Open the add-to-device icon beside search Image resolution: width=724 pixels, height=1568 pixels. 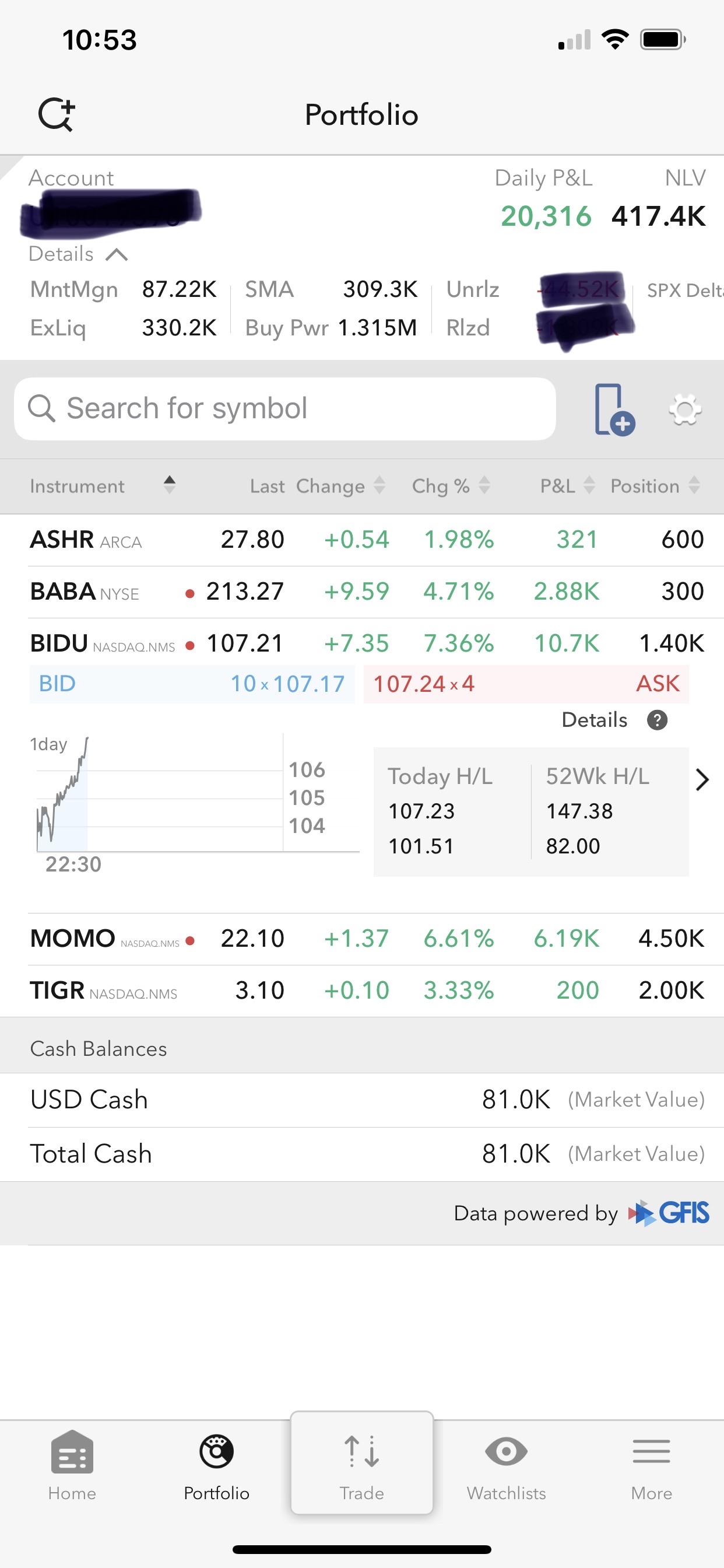tap(614, 409)
